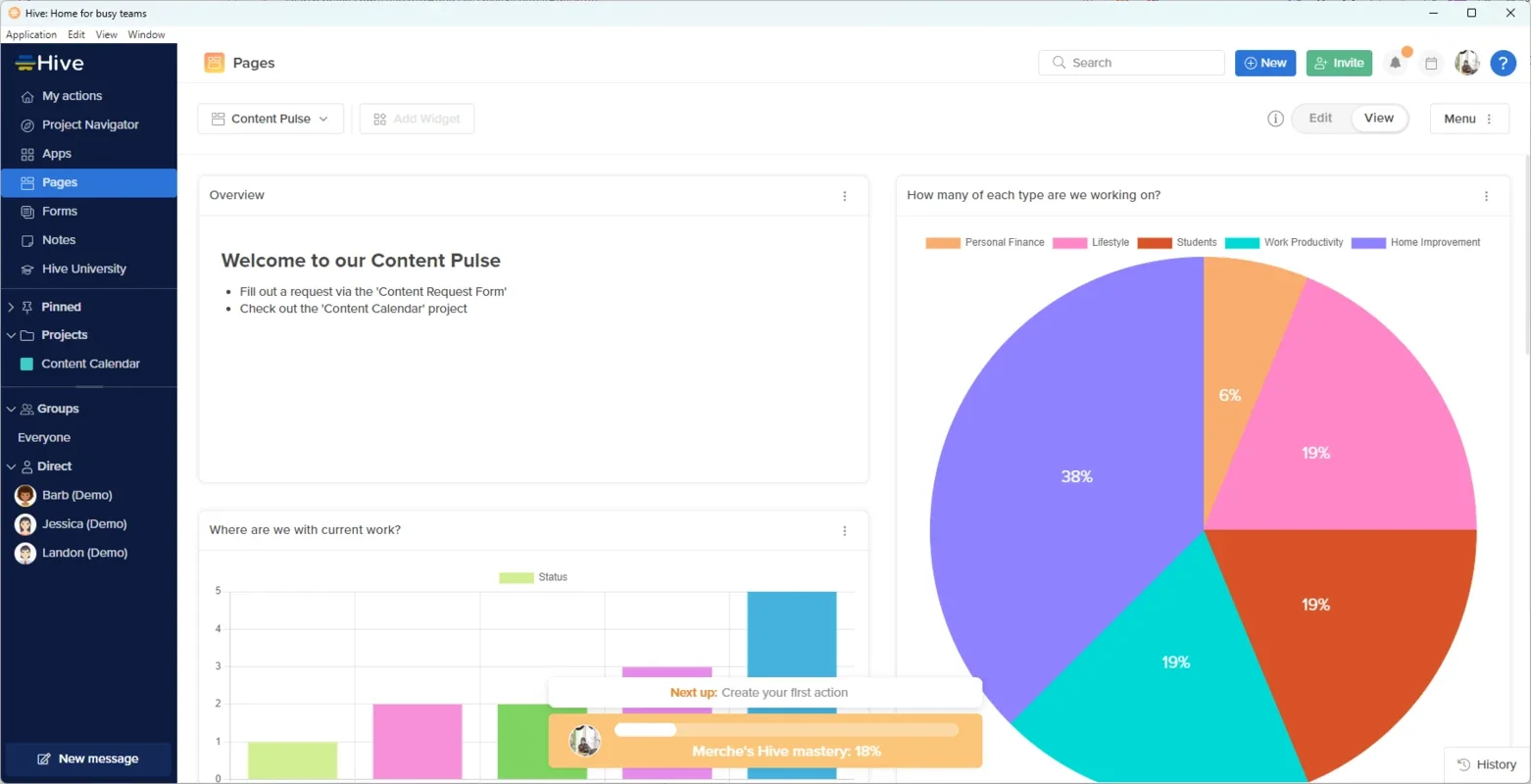This screenshot has width=1531, height=784.
Task: Toggle Personal Finance legend entry
Action: (x=985, y=242)
